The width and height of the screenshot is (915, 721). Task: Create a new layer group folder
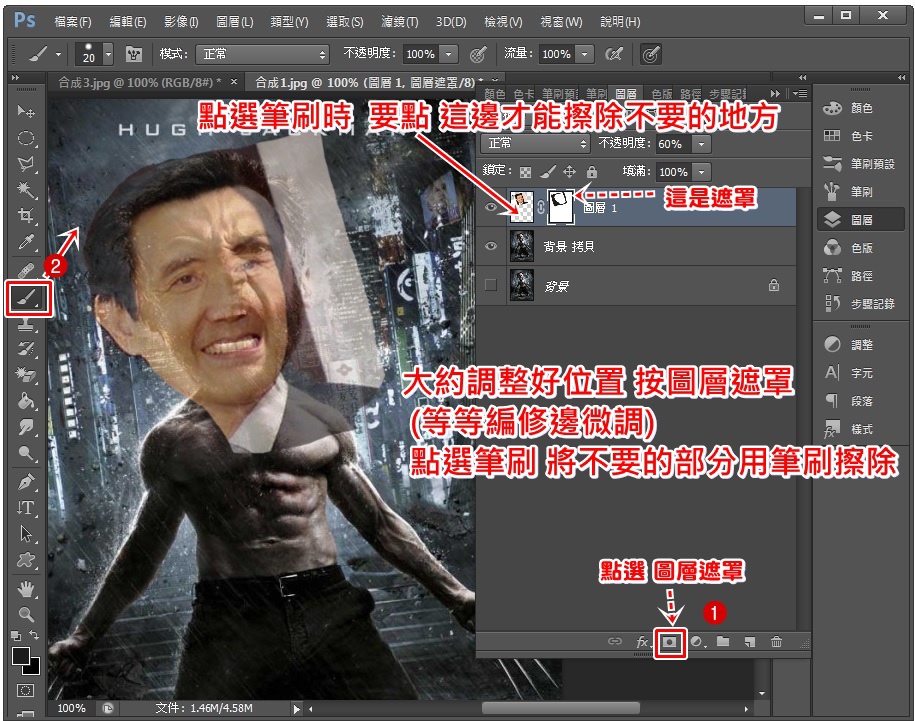(x=723, y=642)
